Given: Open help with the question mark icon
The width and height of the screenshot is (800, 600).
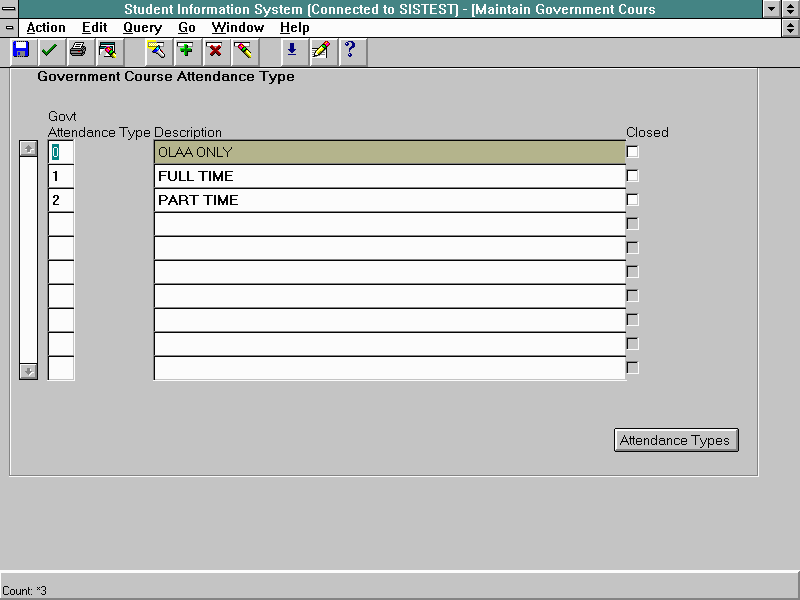Looking at the screenshot, I should [349, 50].
